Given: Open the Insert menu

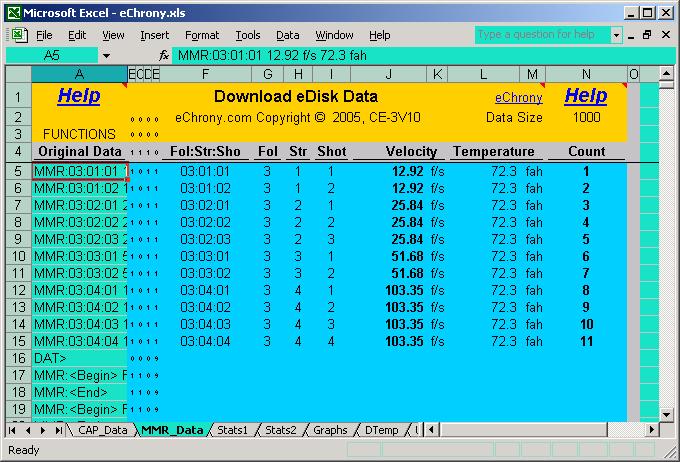Looking at the screenshot, I should click(154, 35).
